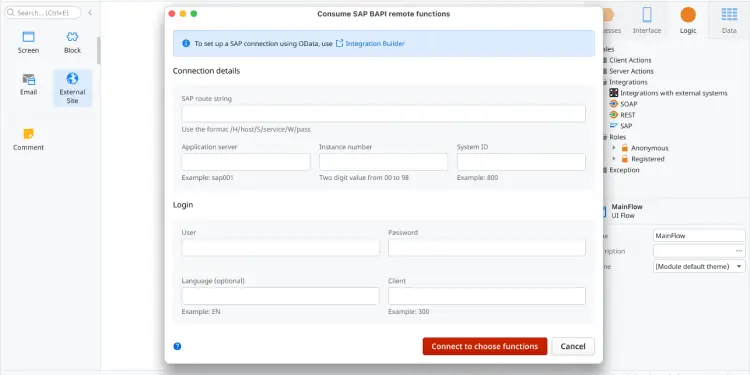Image resolution: width=750 pixels, height=375 pixels.
Task: Expand the Registered role node
Action: pos(614,159)
